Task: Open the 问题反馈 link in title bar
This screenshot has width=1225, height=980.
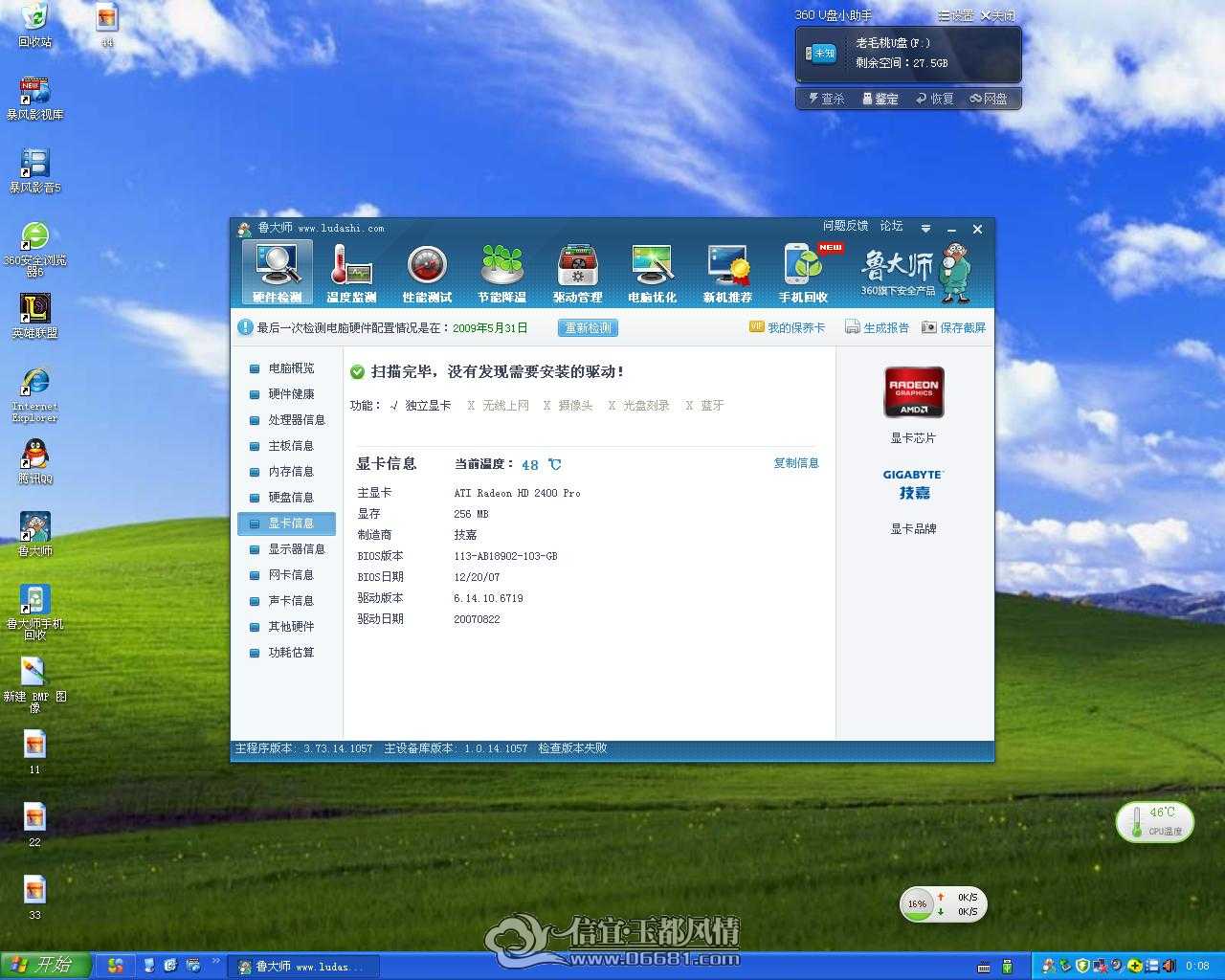Action: 846,226
